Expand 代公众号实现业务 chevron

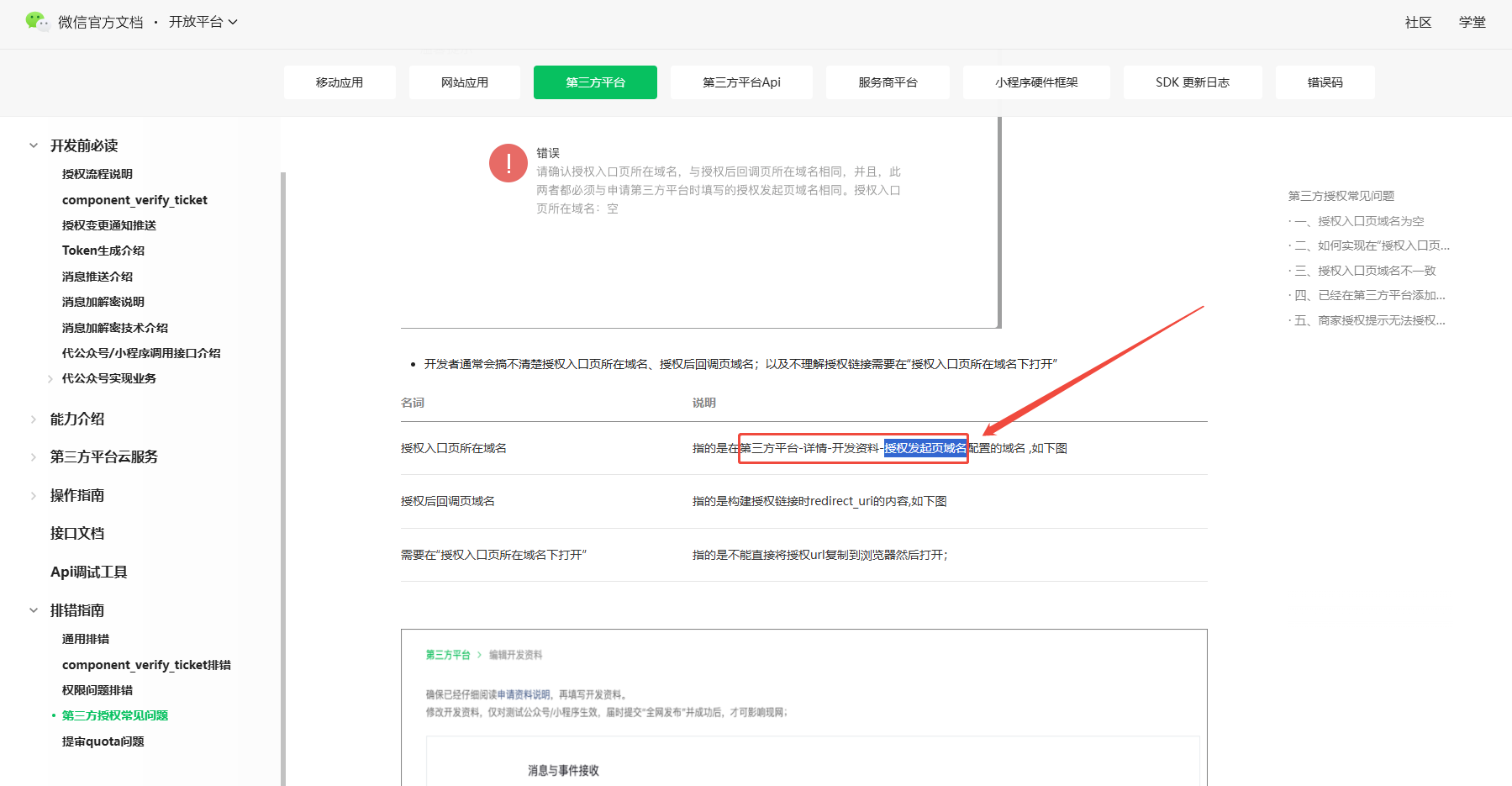coord(50,379)
